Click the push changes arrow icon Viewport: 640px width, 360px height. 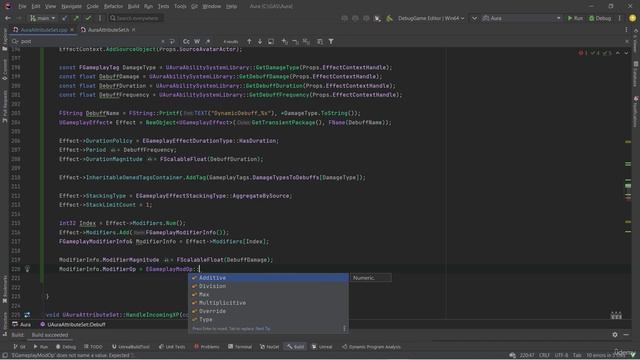76,18
